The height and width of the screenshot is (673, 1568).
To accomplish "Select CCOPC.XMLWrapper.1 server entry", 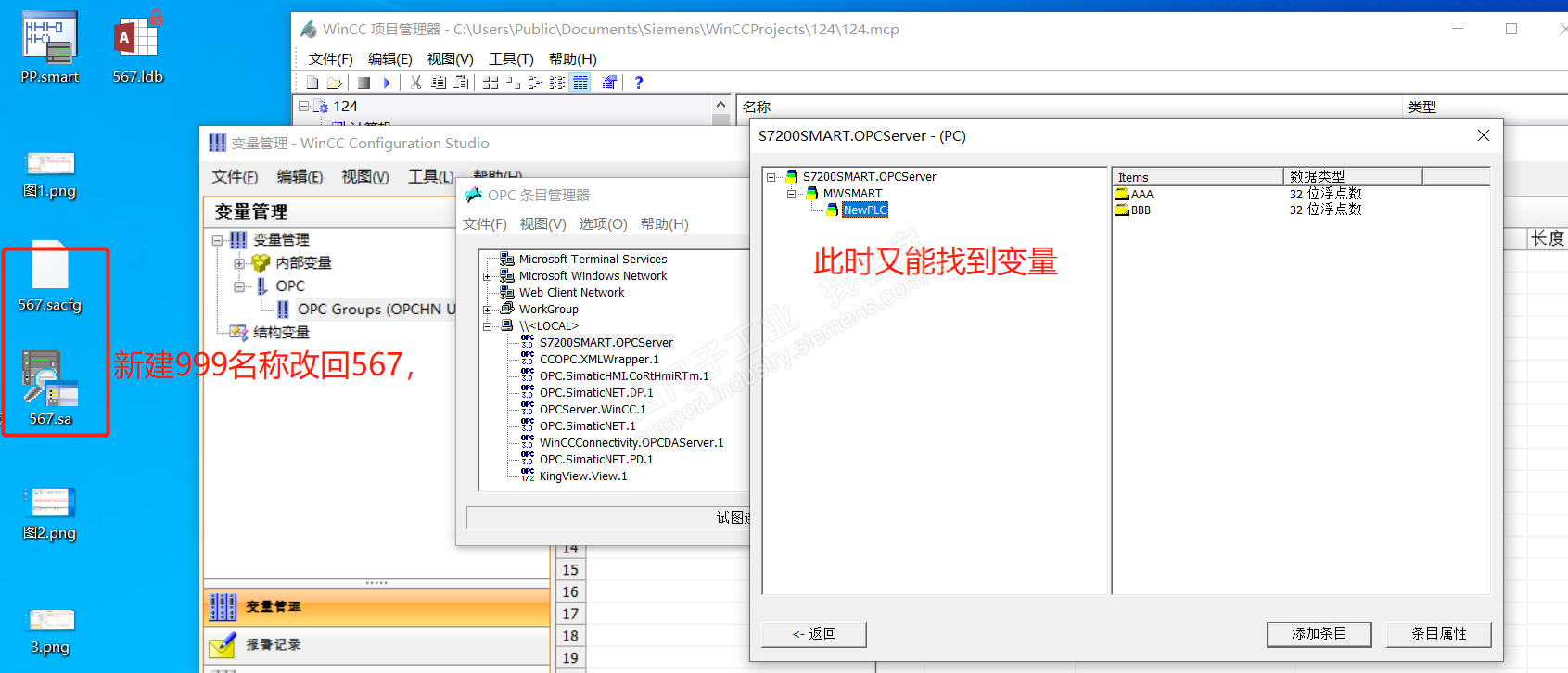I will pos(599,360).
